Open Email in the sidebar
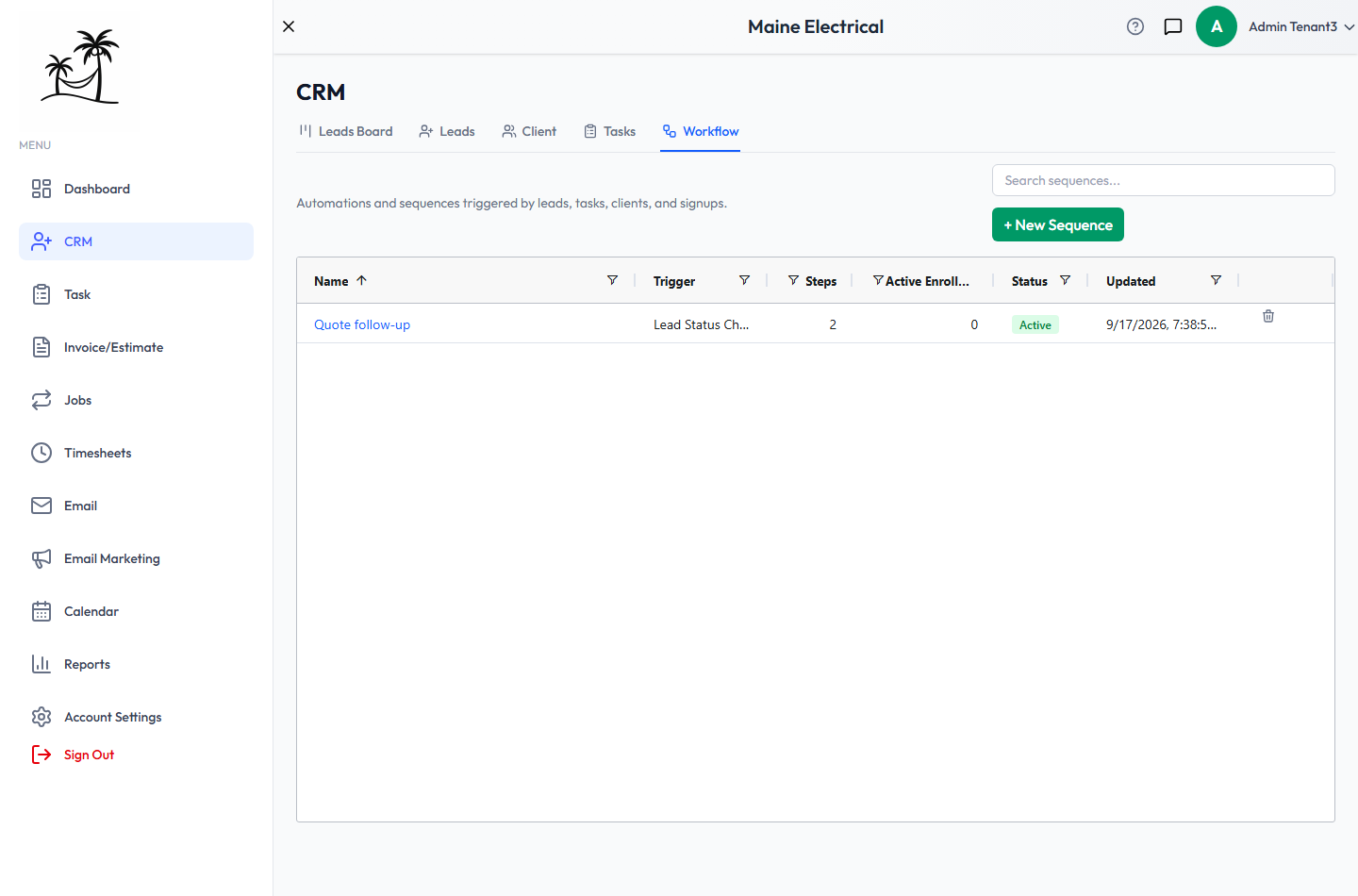 click(136, 506)
